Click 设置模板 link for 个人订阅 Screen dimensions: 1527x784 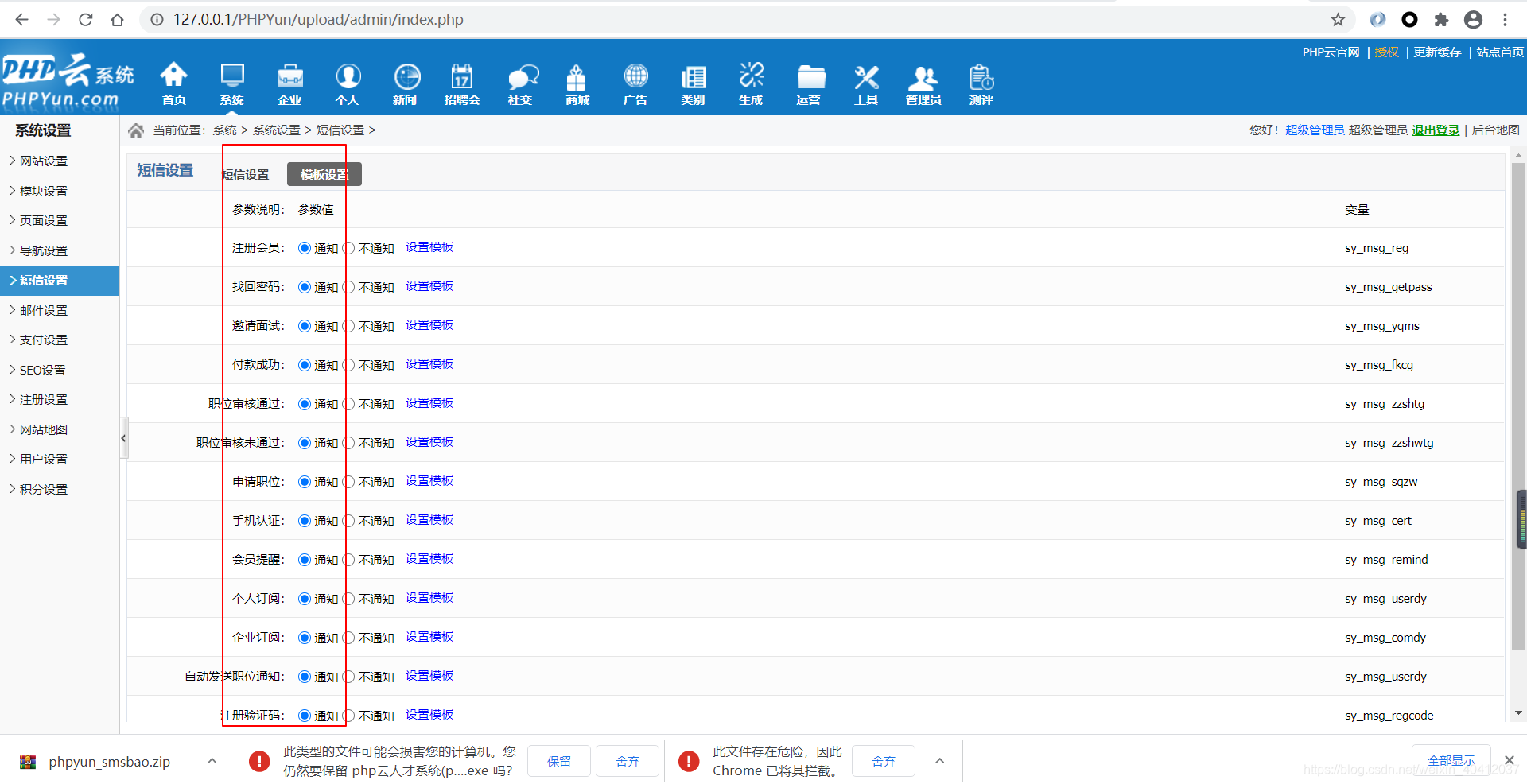point(429,598)
